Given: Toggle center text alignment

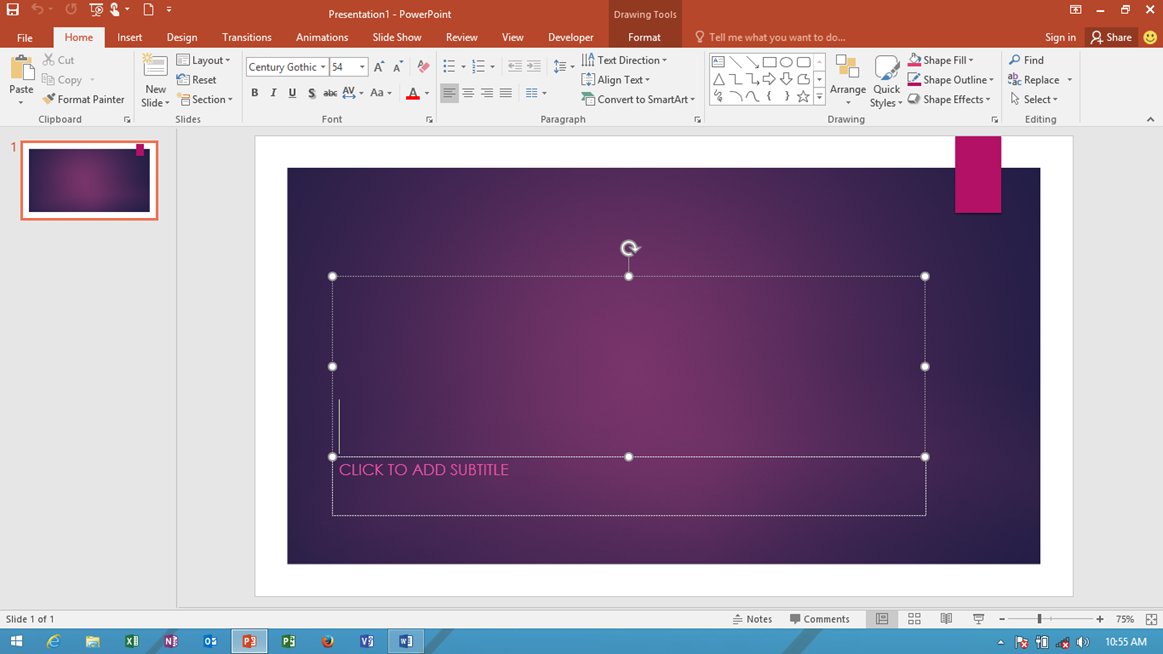Looking at the screenshot, I should click(468, 93).
